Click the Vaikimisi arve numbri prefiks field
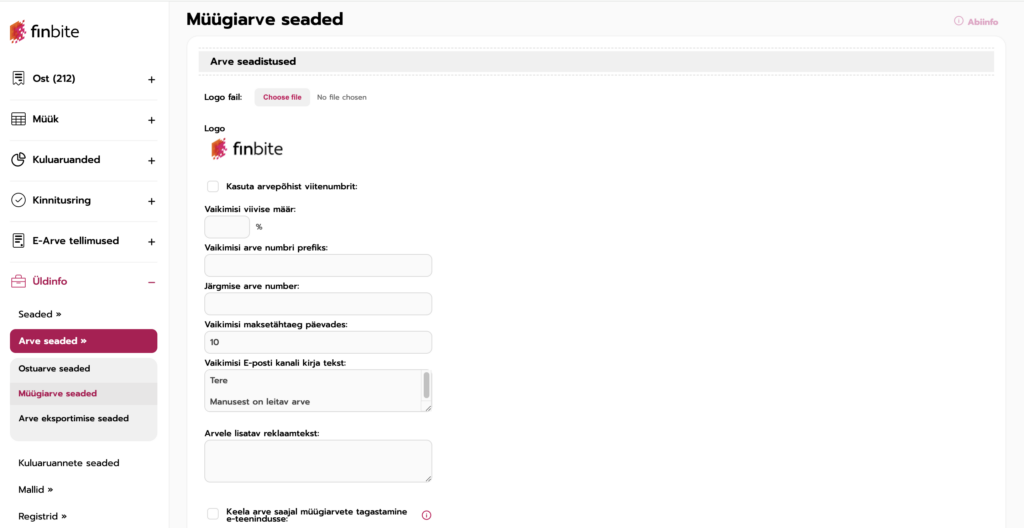This screenshot has width=1024, height=528. point(318,265)
